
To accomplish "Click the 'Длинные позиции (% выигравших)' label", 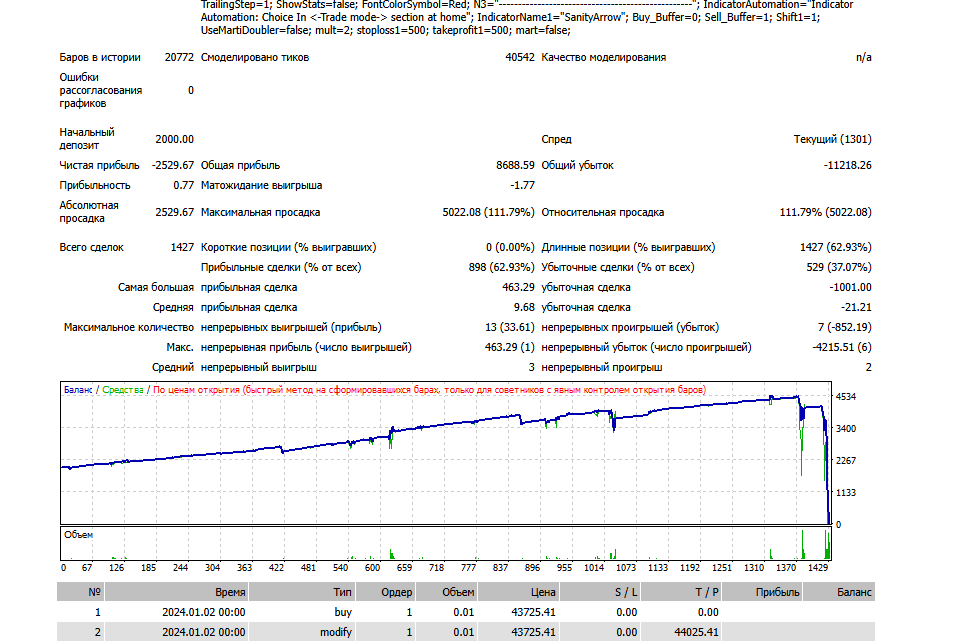I will click(x=628, y=247).
